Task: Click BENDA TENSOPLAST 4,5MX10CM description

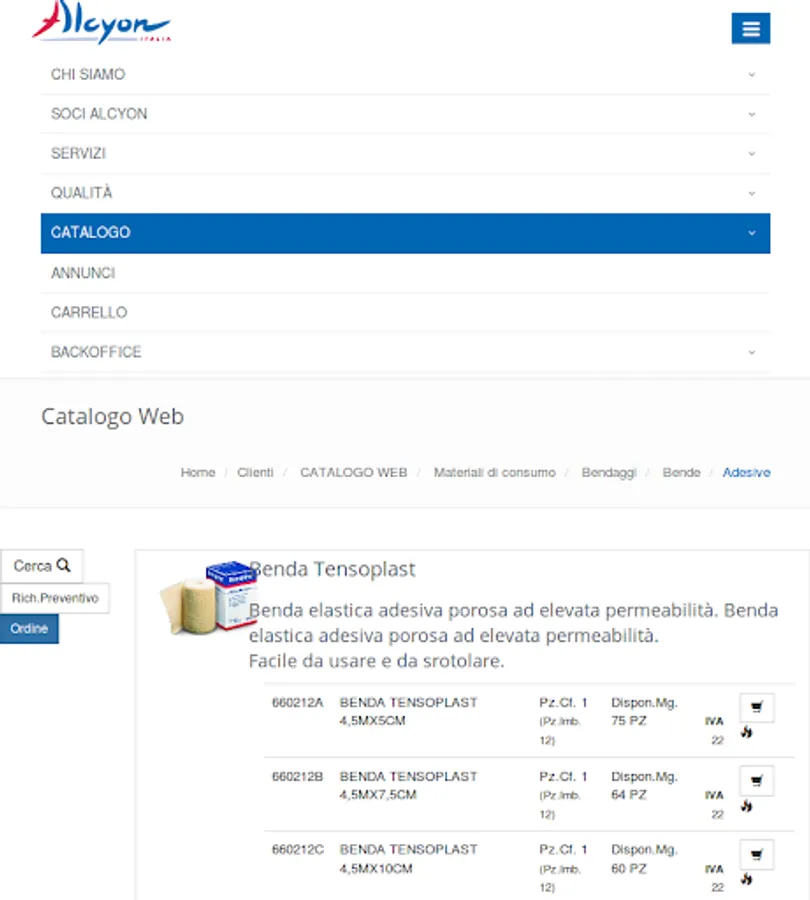Action: (408, 859)
